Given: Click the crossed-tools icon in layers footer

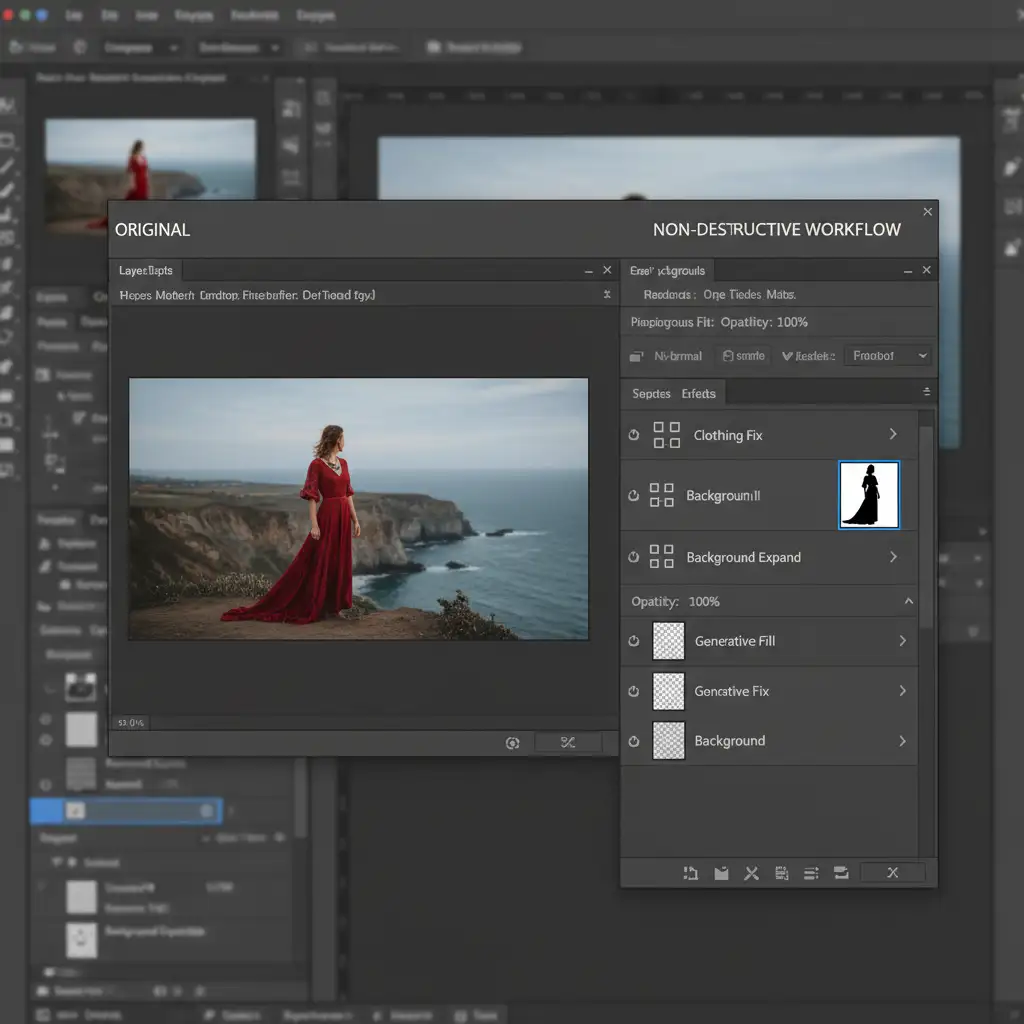Looking at the screenshot, I should 751,873.
